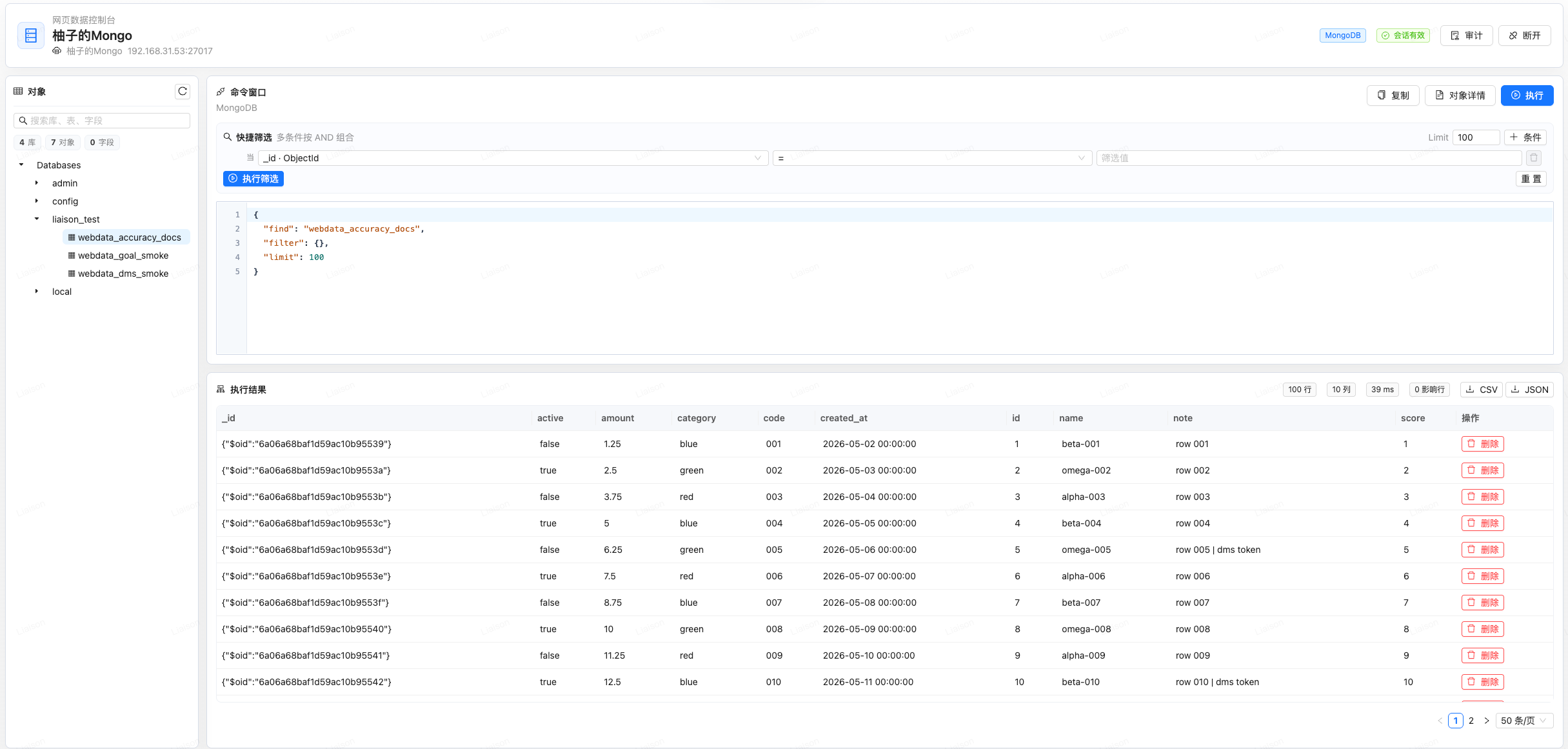Run 执行筛选 filter button
Viewport: 1568px width, 749px height.
253,179
